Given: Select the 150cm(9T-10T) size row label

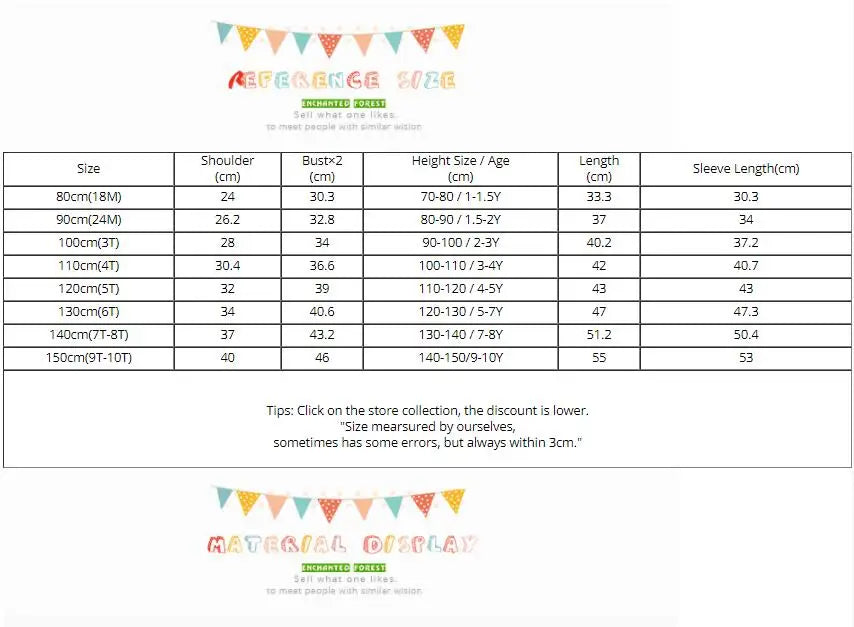Looking at the screenshot, I should click(x=88, y=358).
